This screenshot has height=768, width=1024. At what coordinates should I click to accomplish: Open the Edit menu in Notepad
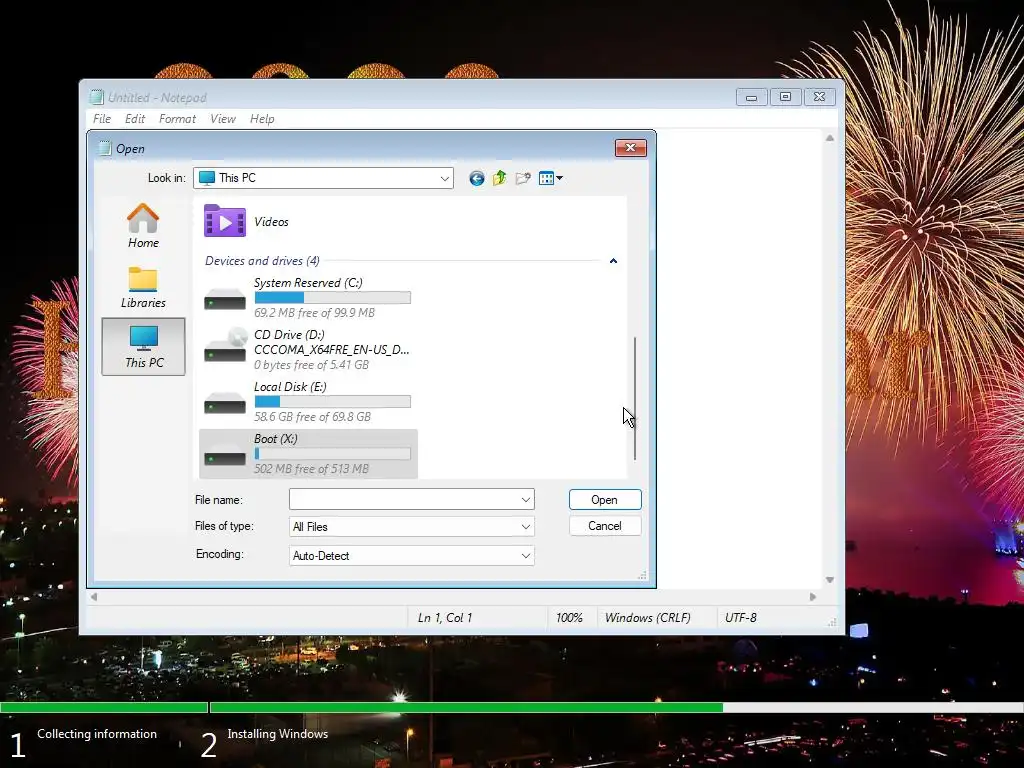[x=135, y=119]
